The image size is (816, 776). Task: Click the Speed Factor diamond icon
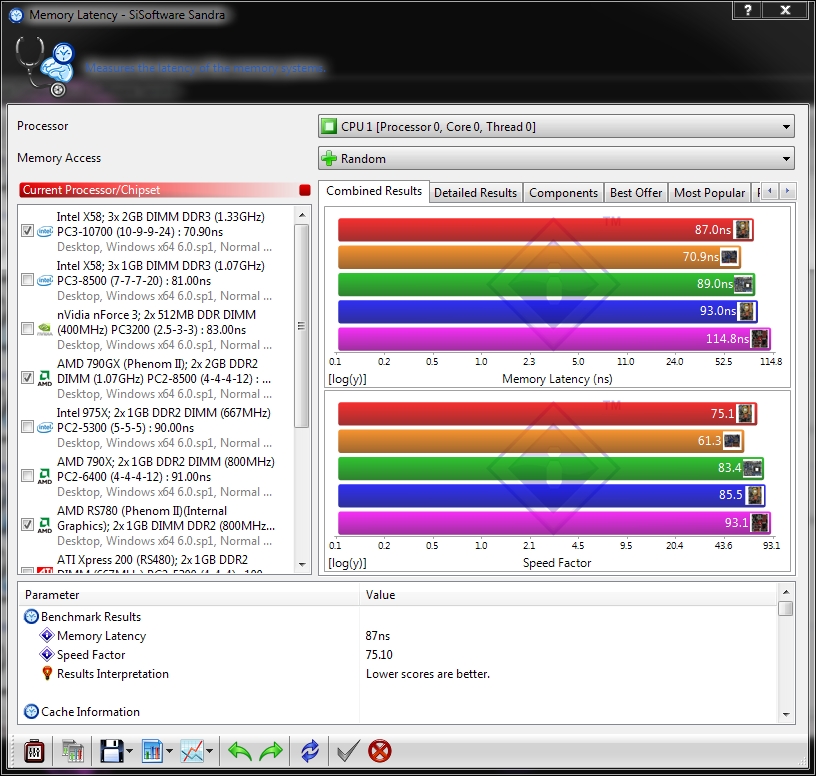click(47, 654)
